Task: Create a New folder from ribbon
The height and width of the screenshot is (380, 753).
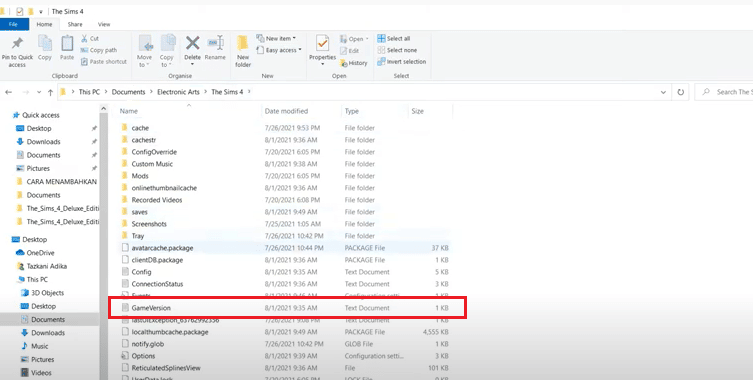Action: tap(243, 51)
